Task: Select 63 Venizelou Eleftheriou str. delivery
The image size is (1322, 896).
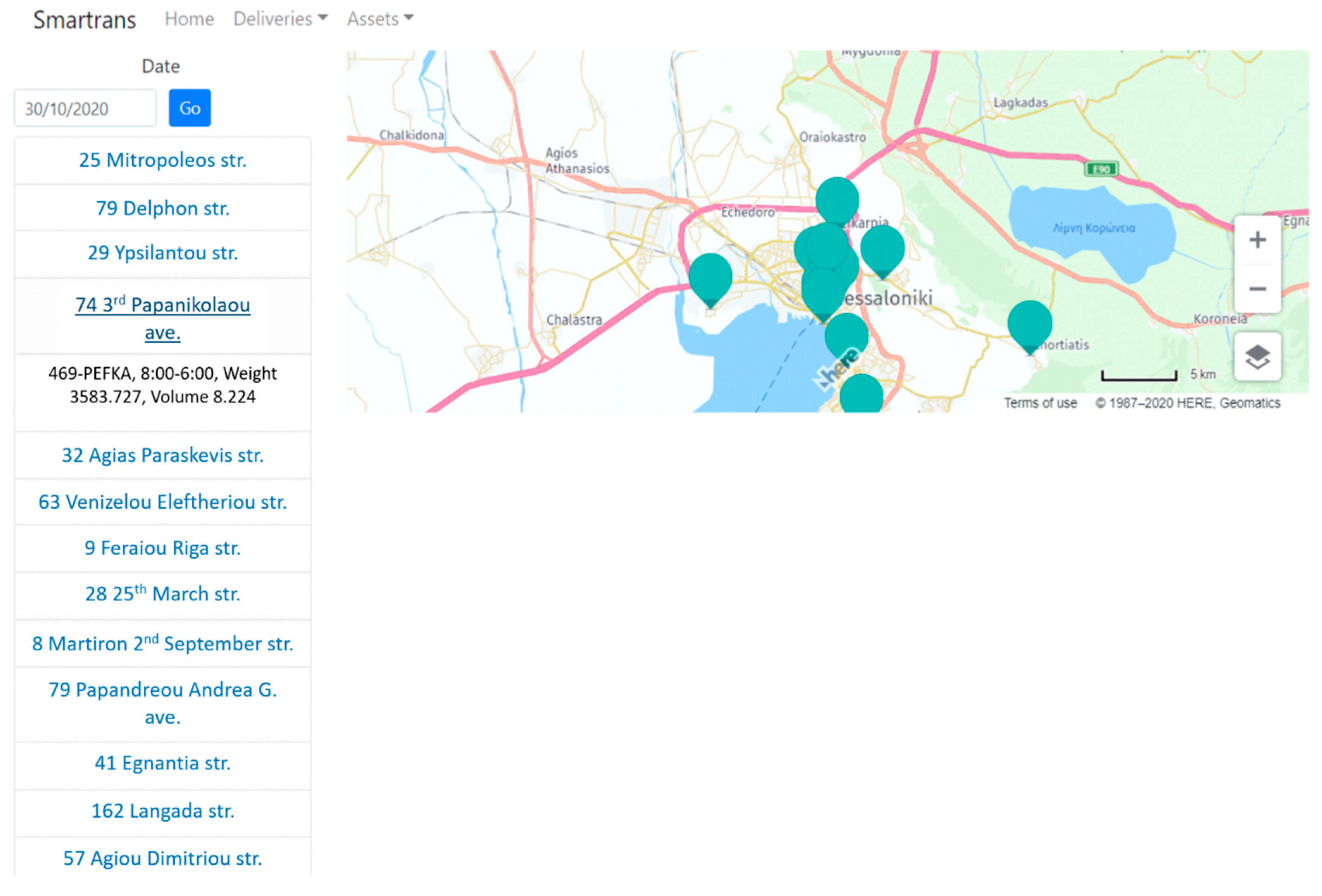Action: (x=163, y=502)
